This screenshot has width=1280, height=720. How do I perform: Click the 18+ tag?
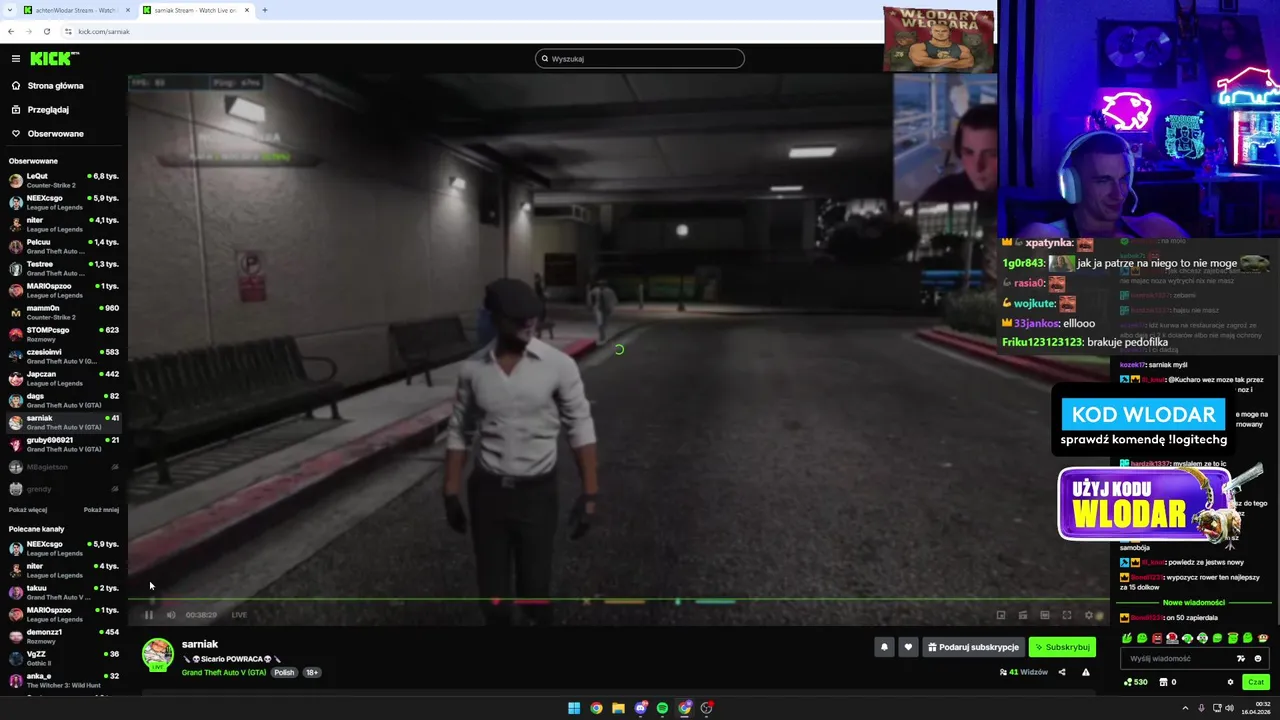(x=312, y=672)
